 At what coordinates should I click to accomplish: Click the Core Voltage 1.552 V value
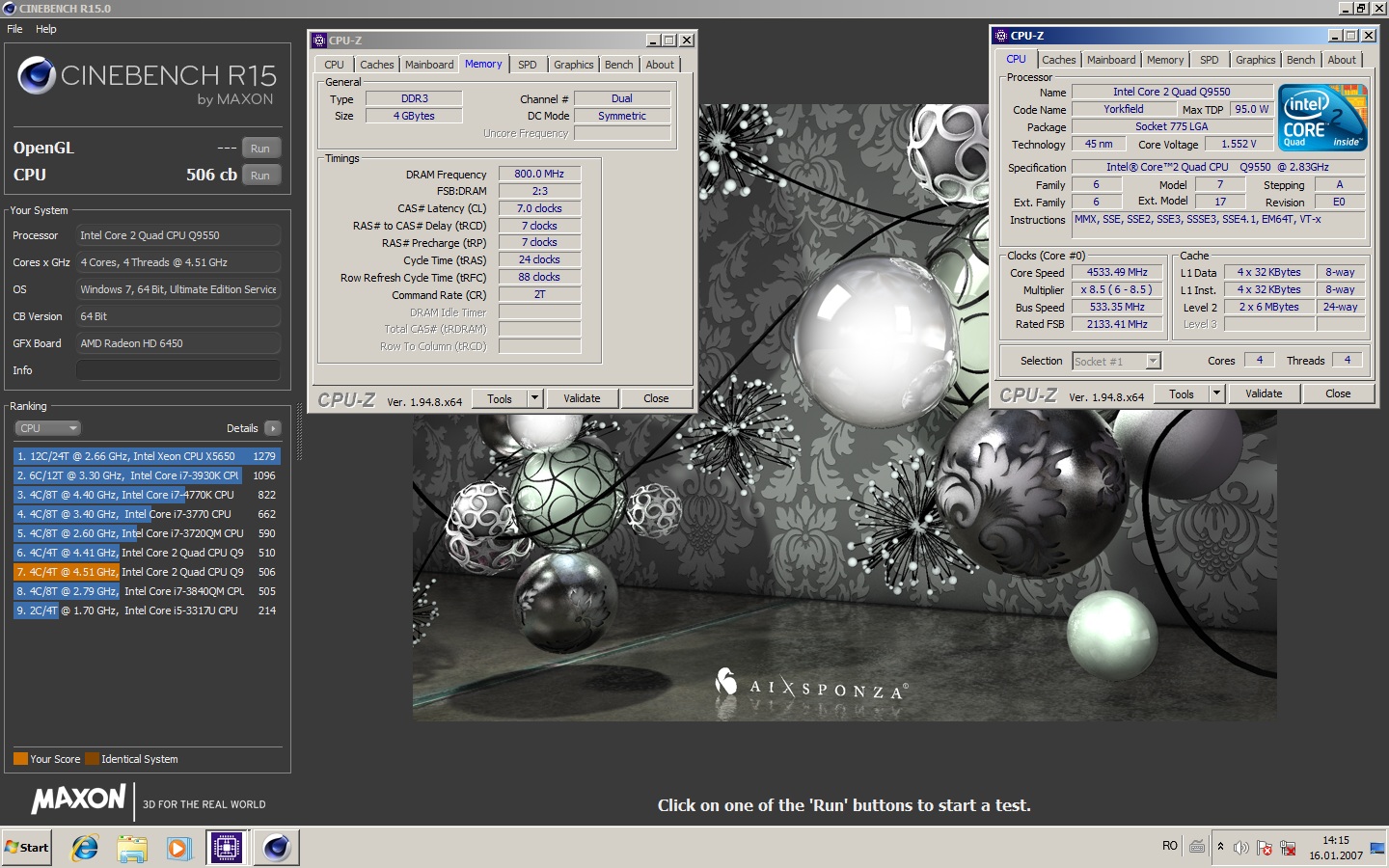1239,144
